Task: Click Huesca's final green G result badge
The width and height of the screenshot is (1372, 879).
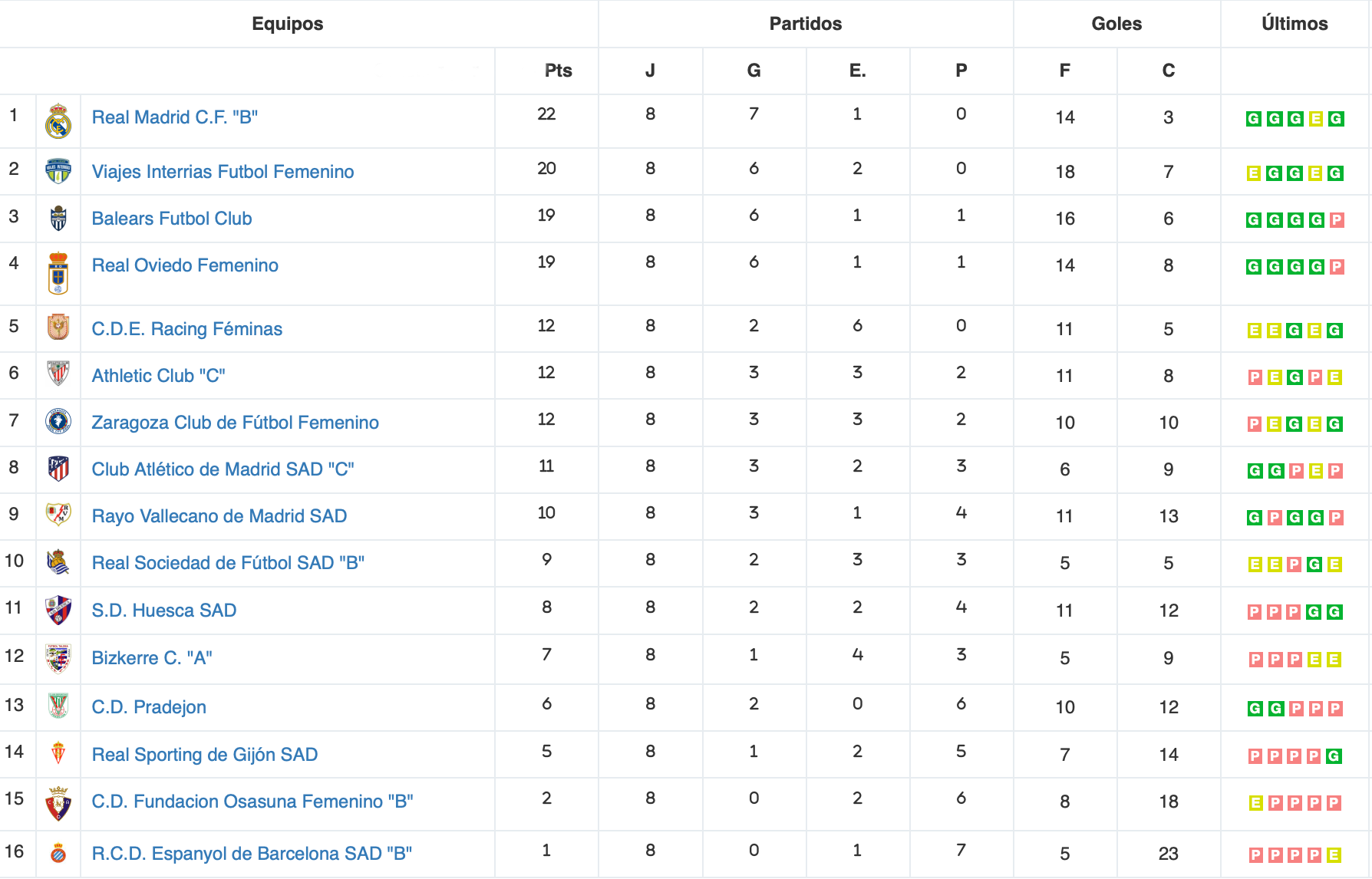Action: click(x=1334, y=612)
